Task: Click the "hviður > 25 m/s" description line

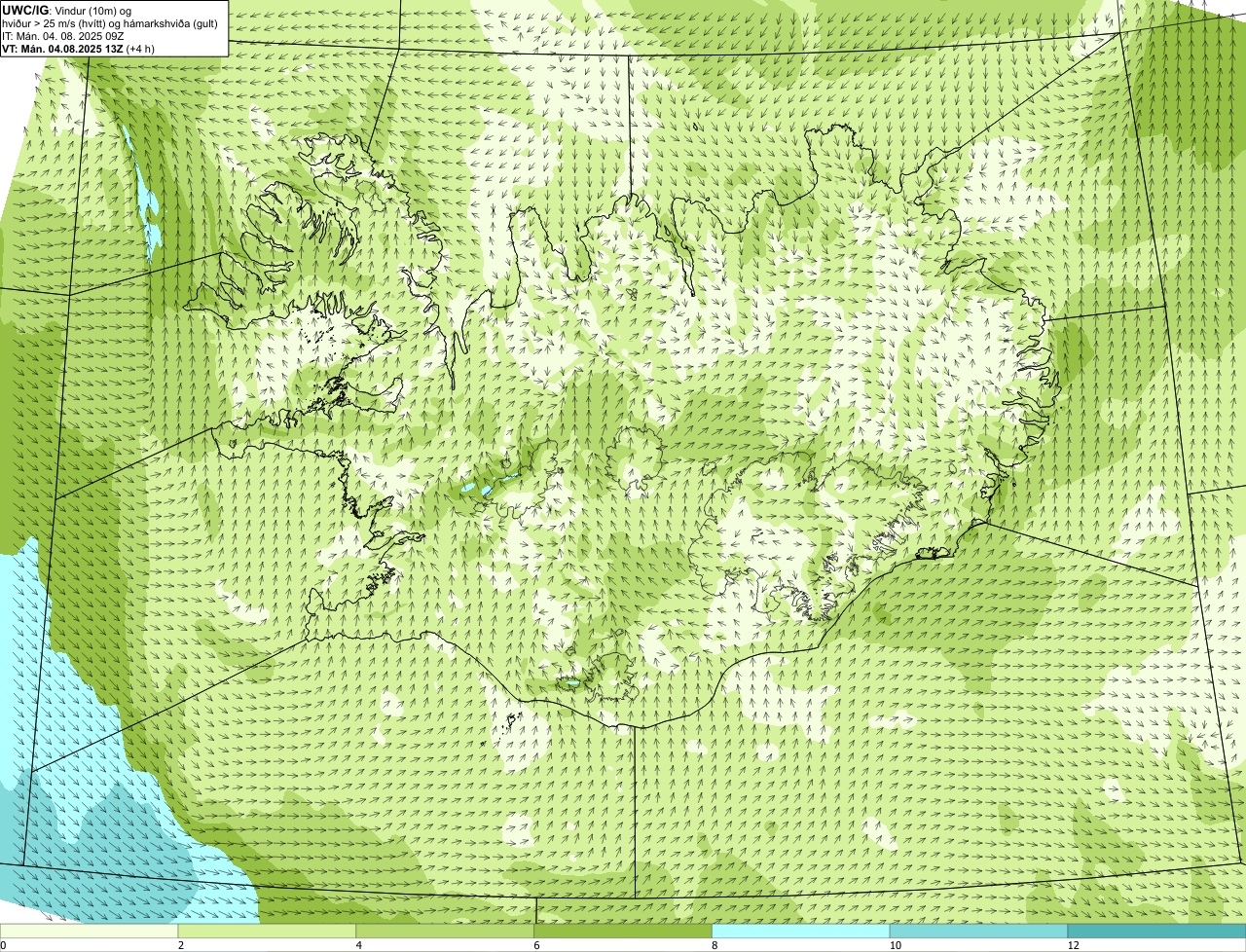Action: tap(110, 23)
